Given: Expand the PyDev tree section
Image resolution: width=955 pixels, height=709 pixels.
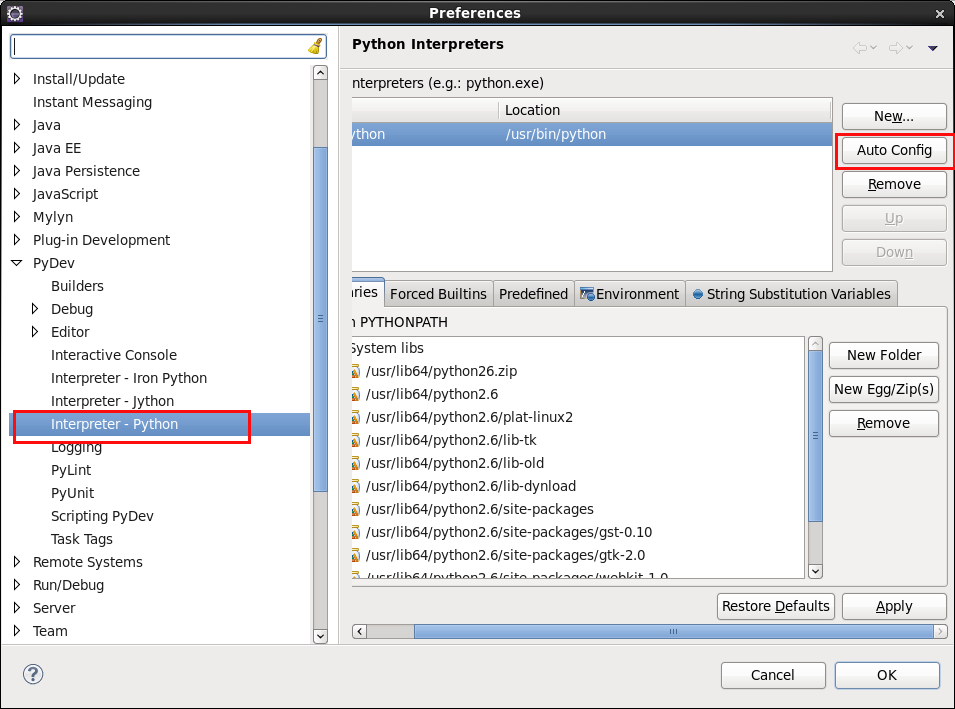Looking at the screenshot, I should tap(17, 262).
